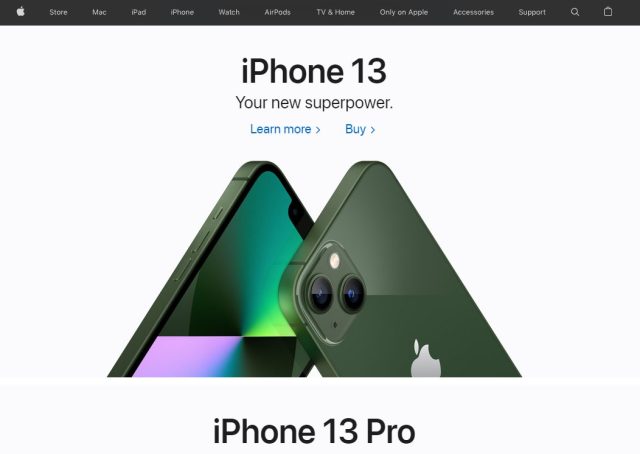Open the Store menu item
Image resolution: width=640 pixels, height=454 pixels.
click(58, 12)
